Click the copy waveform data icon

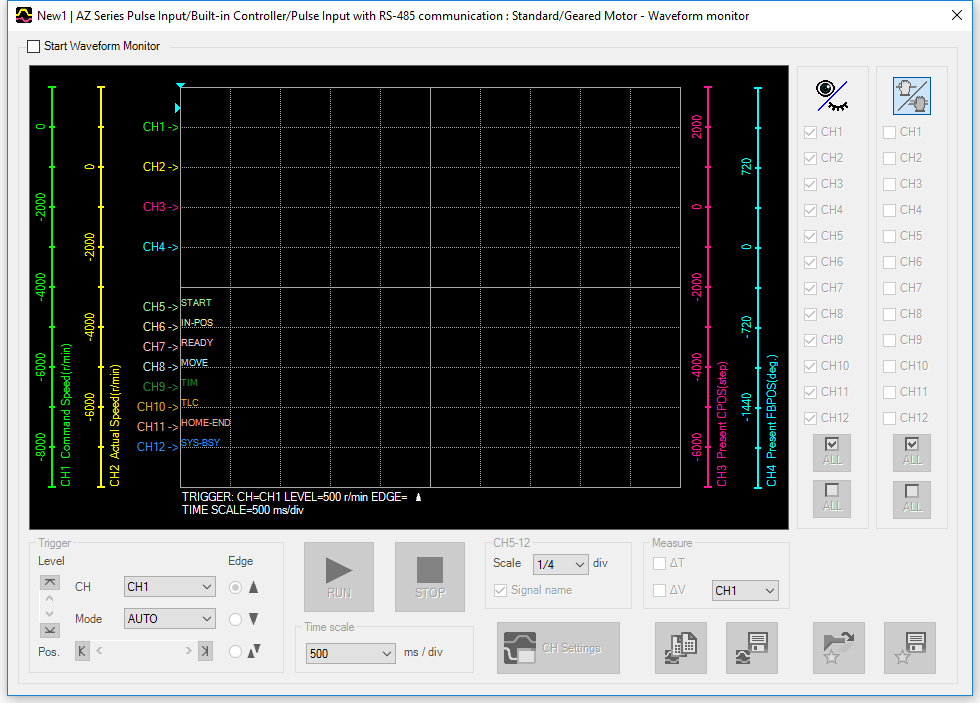pos(680,647)
